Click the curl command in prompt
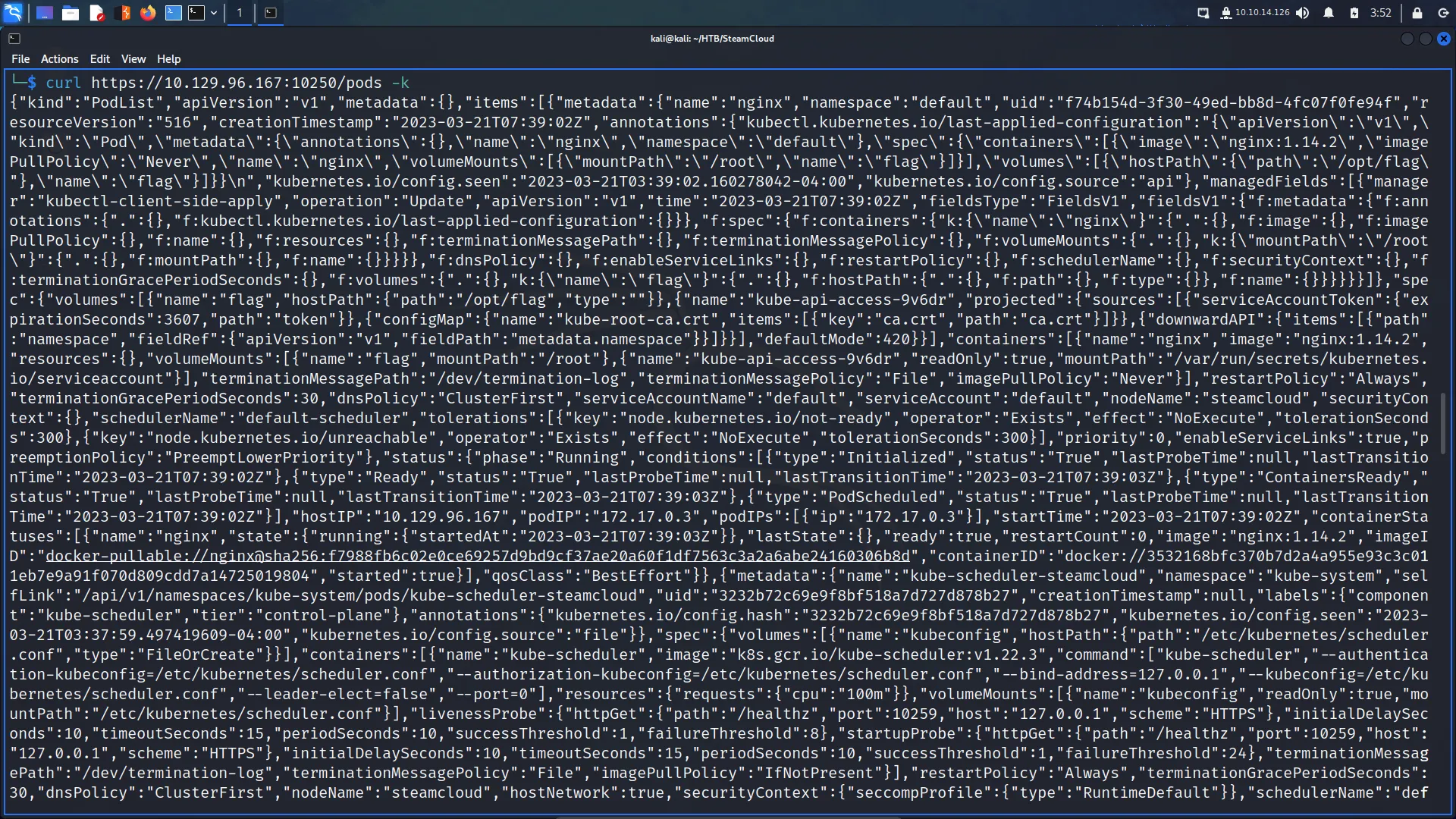Viewport: 1456px width, 819px height. click(x=63, y=83)
